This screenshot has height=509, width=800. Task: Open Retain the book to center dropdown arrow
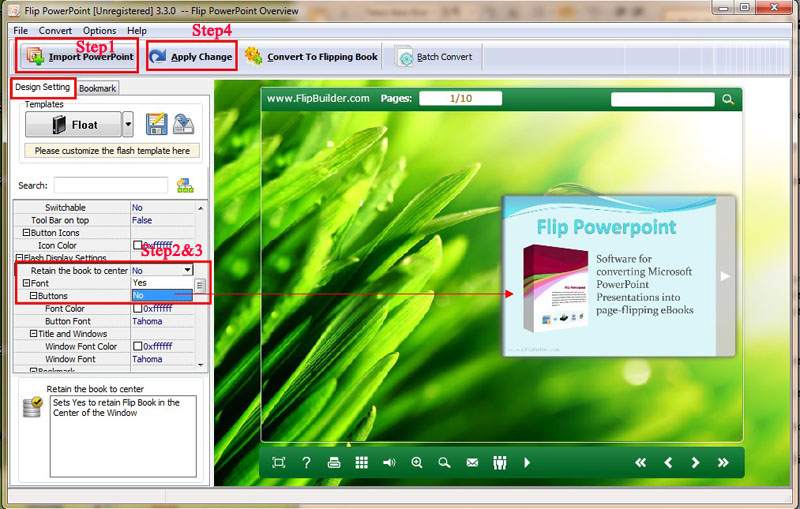188,270
